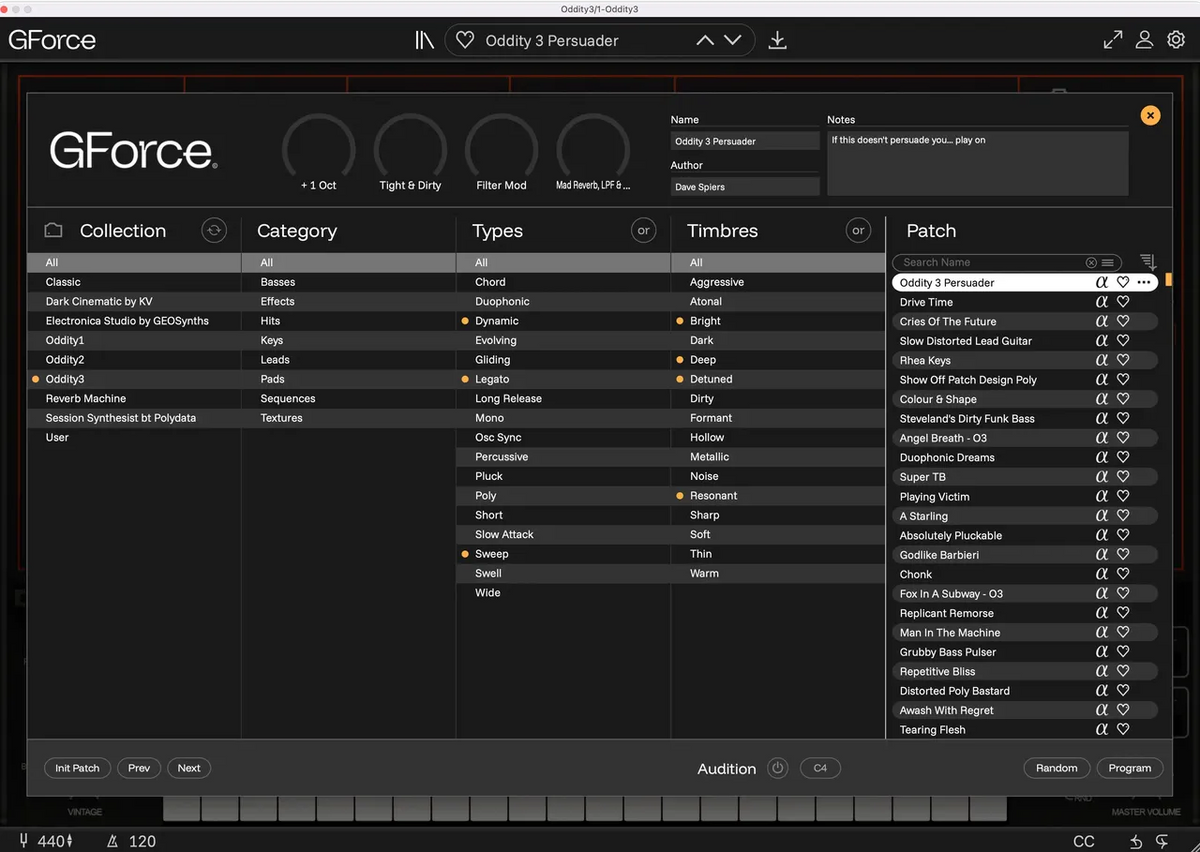Close the patch browser with the orange X

point(1150,115)
